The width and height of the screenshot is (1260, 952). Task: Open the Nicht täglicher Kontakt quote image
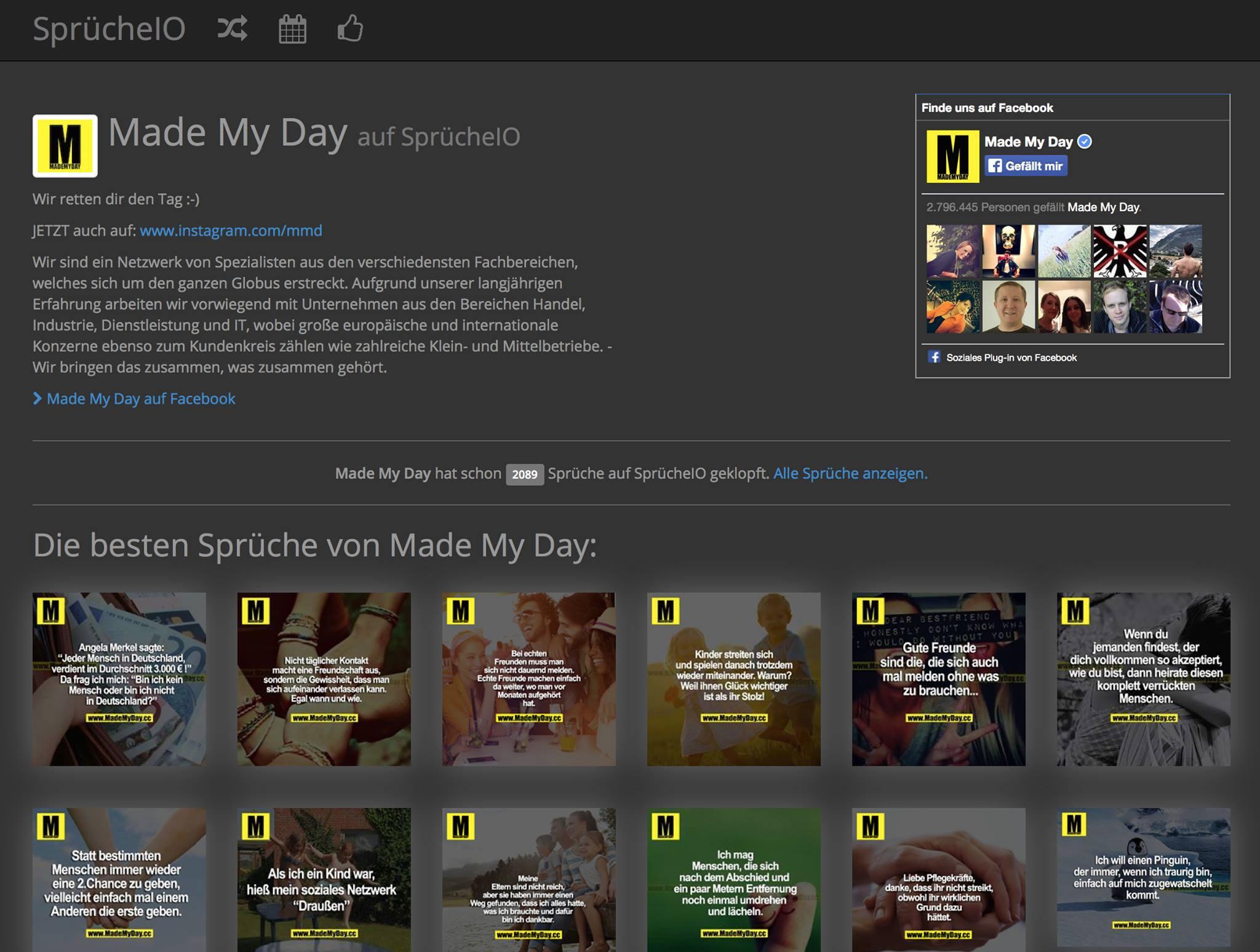pos(324,679)
